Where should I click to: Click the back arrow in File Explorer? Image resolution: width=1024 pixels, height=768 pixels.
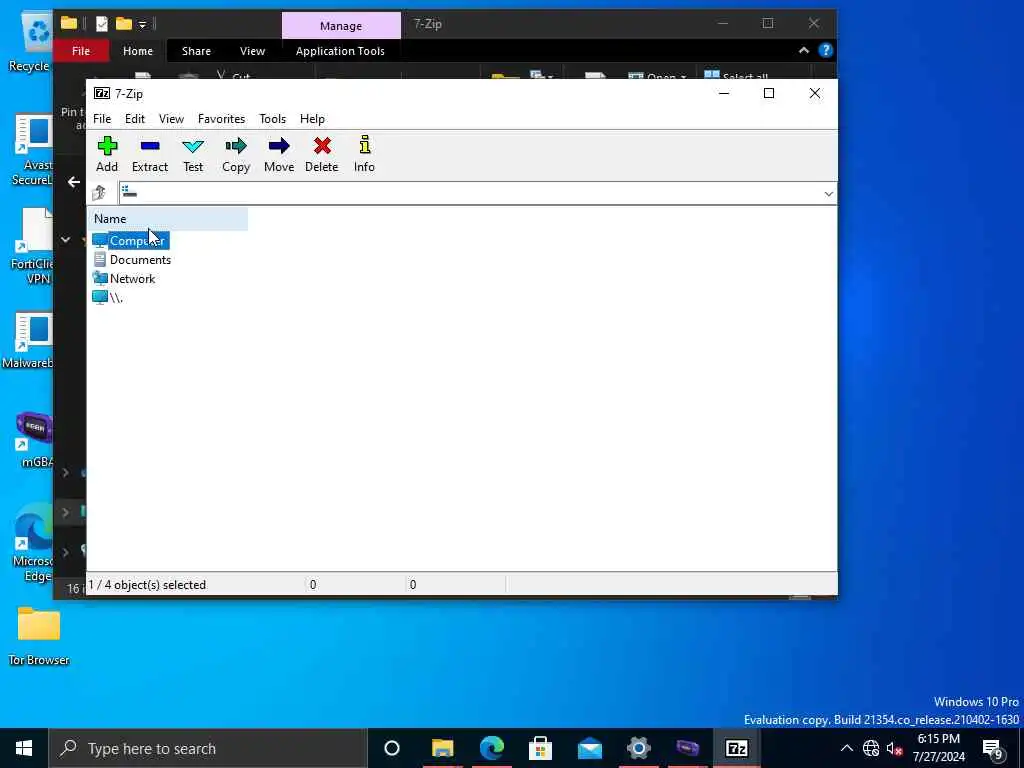(x=74, y=182)
